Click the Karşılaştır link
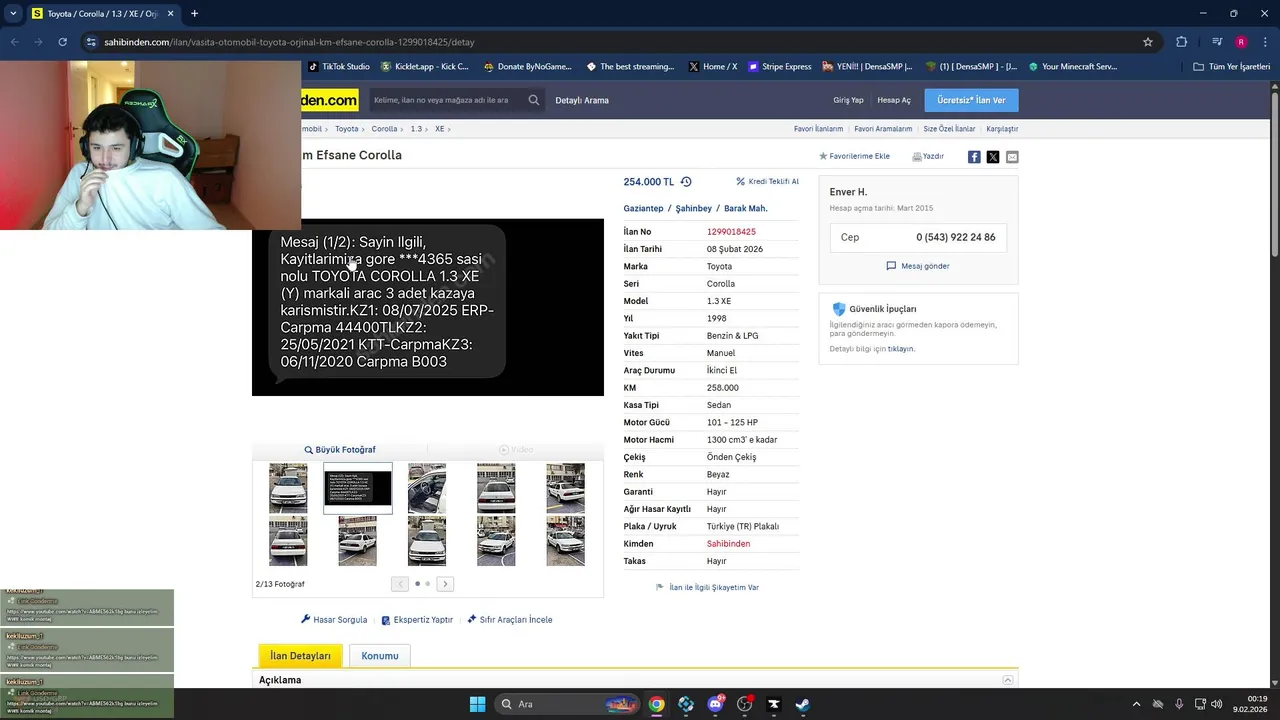This screenshot has height=720, width=1280. click(x=1002, y=129)
